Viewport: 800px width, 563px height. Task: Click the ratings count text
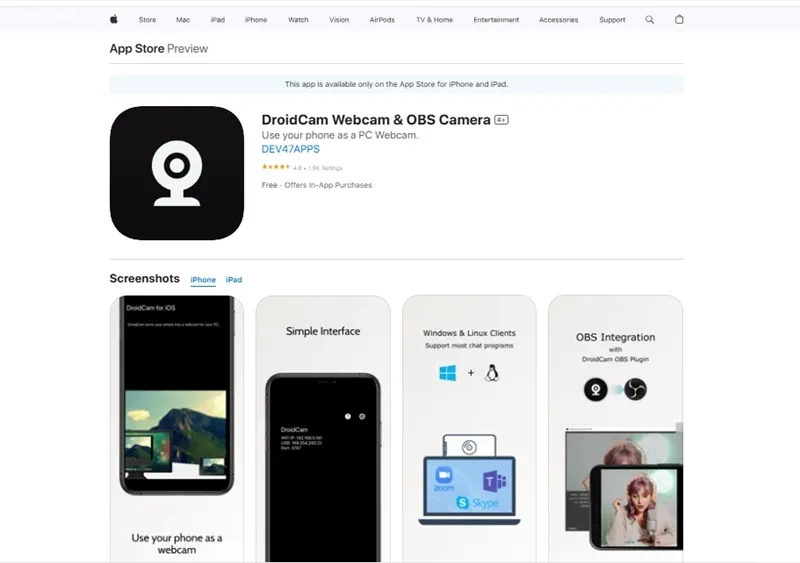tap(325, 168)
